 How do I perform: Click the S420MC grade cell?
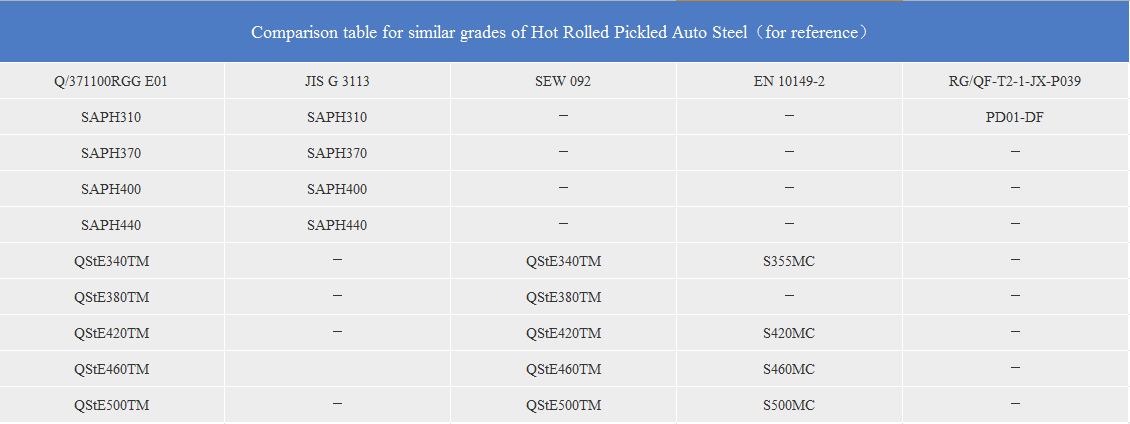coord(789,333)
